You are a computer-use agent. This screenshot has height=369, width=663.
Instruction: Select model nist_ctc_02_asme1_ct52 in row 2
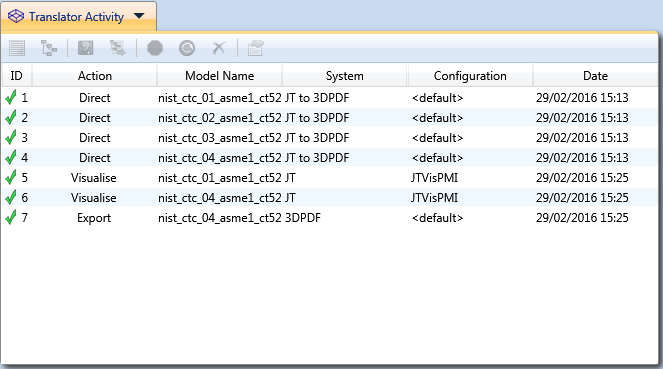click(219, 118)
